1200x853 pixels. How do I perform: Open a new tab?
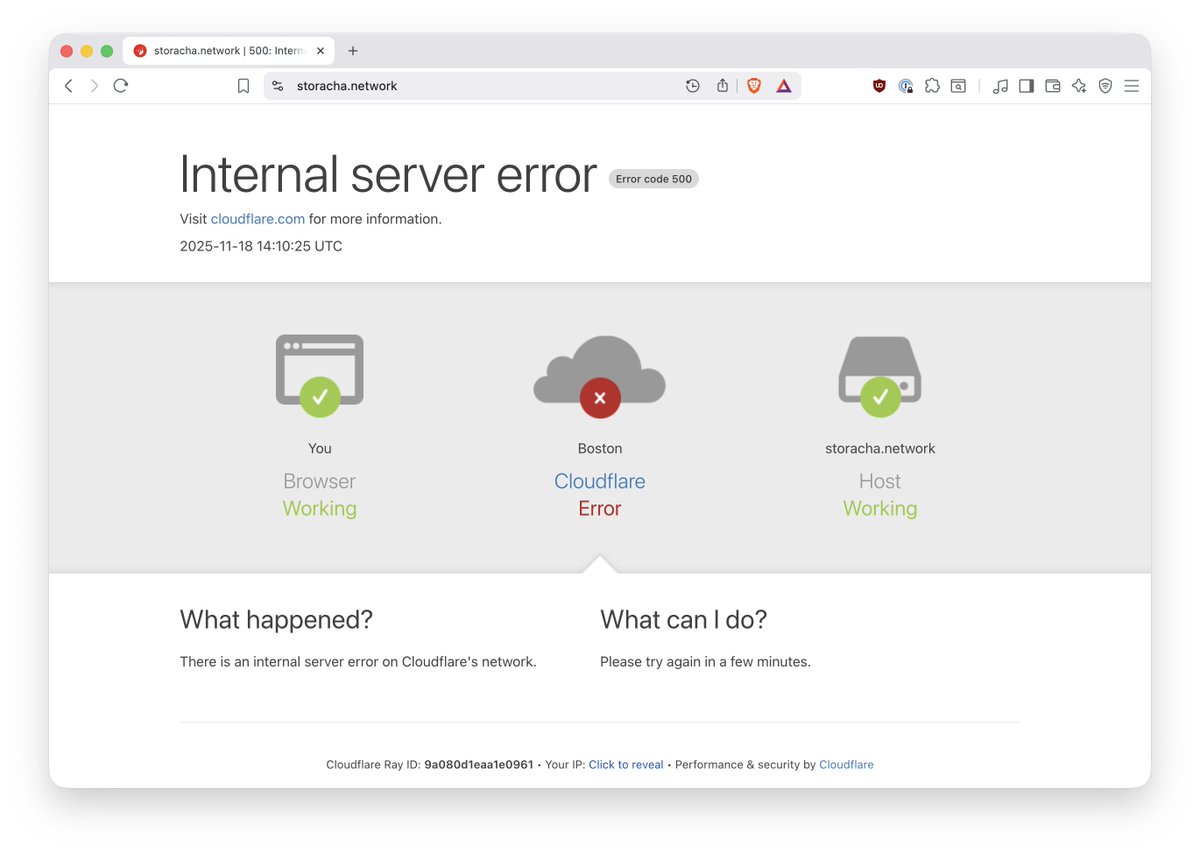[x=353, y=51]
